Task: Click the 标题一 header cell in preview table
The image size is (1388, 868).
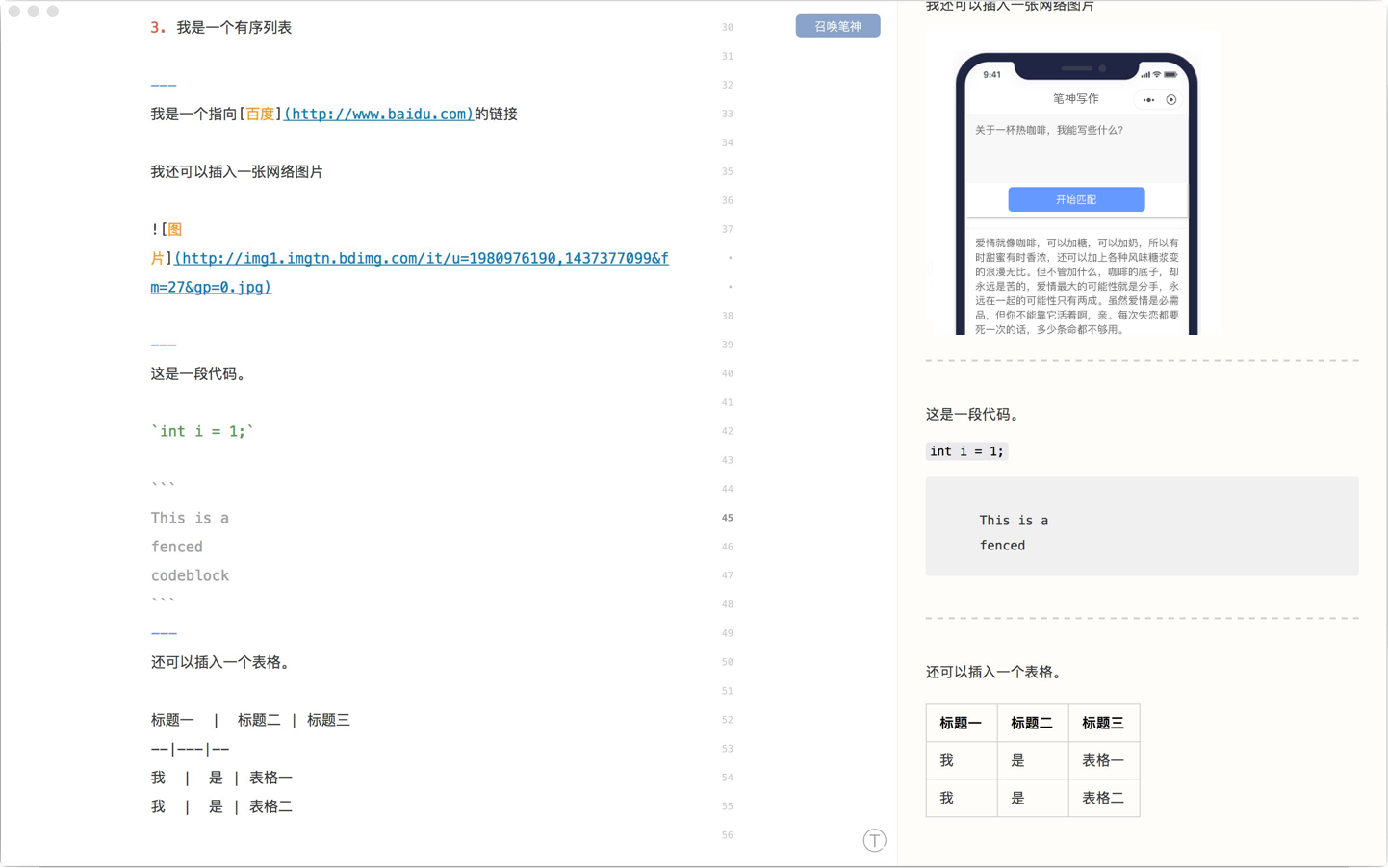Action: pyautogui.click(x=962, y=723)
